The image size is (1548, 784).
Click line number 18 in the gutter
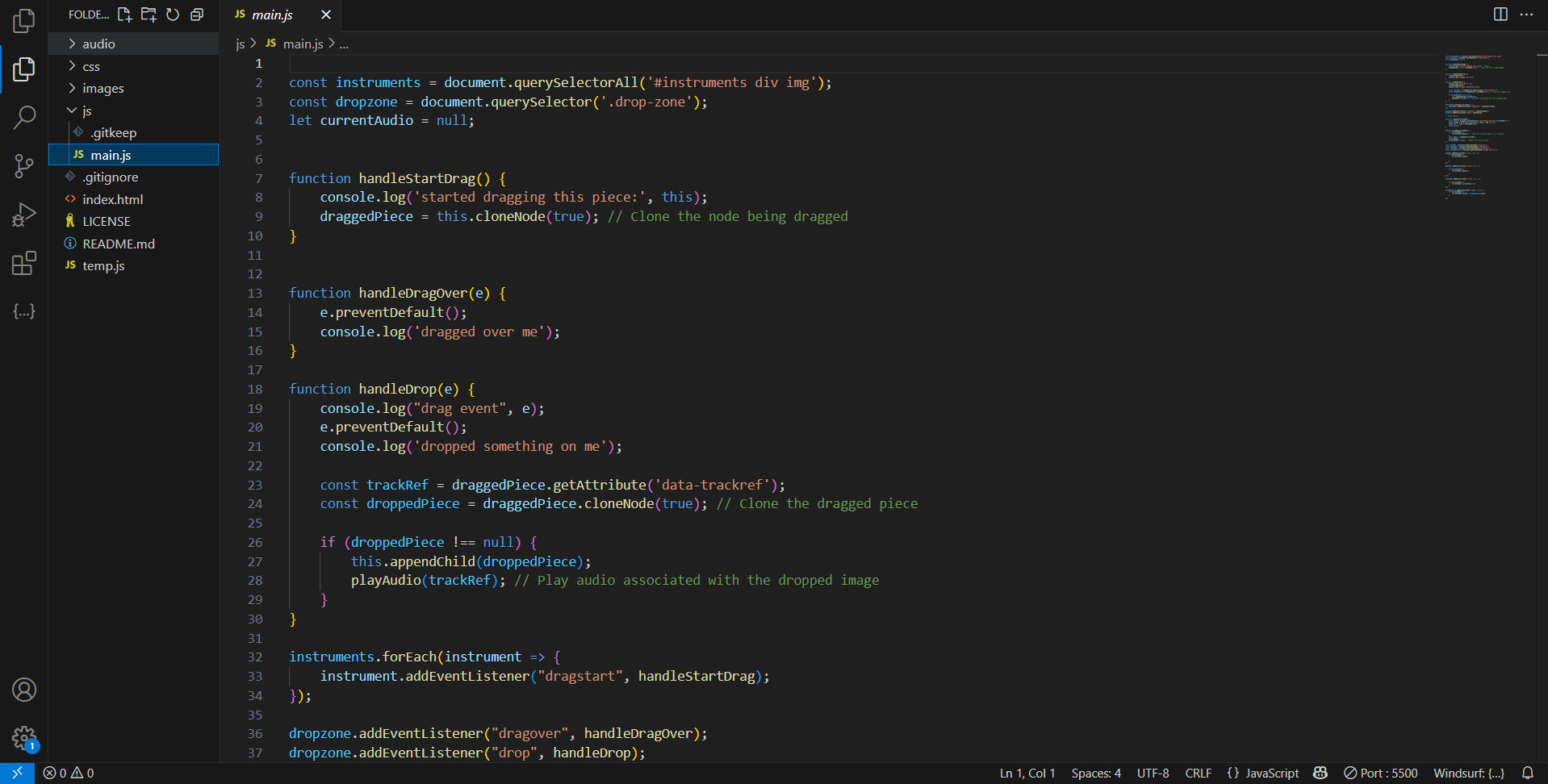[x=255, y=389]
